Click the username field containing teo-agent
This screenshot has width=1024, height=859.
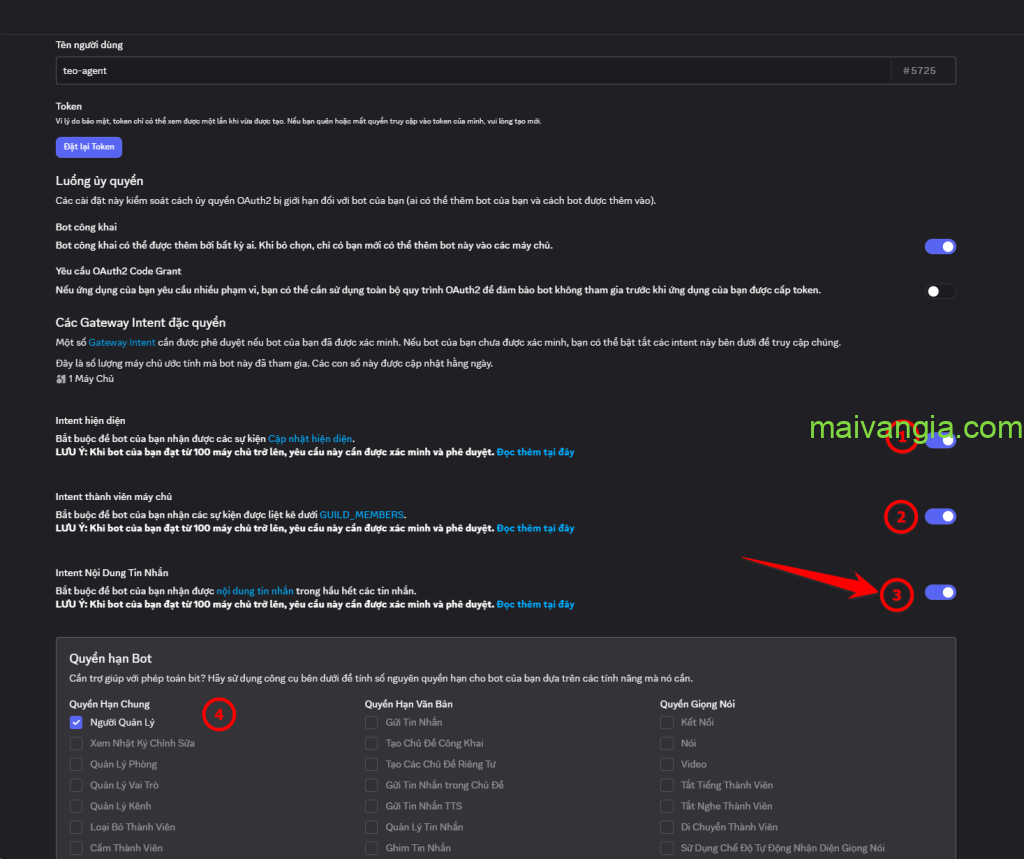pyautogui.click(x=470, y=71)
